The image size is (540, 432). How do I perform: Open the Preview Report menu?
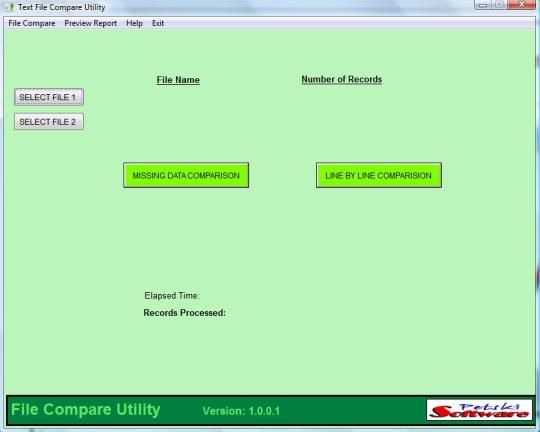click(91, 23)
